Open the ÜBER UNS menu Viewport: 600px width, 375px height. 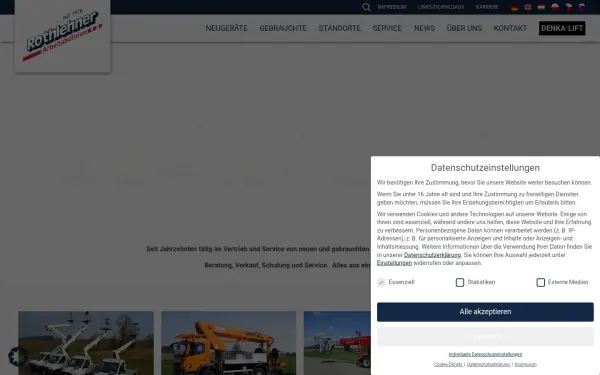click(x=464, y=28)
